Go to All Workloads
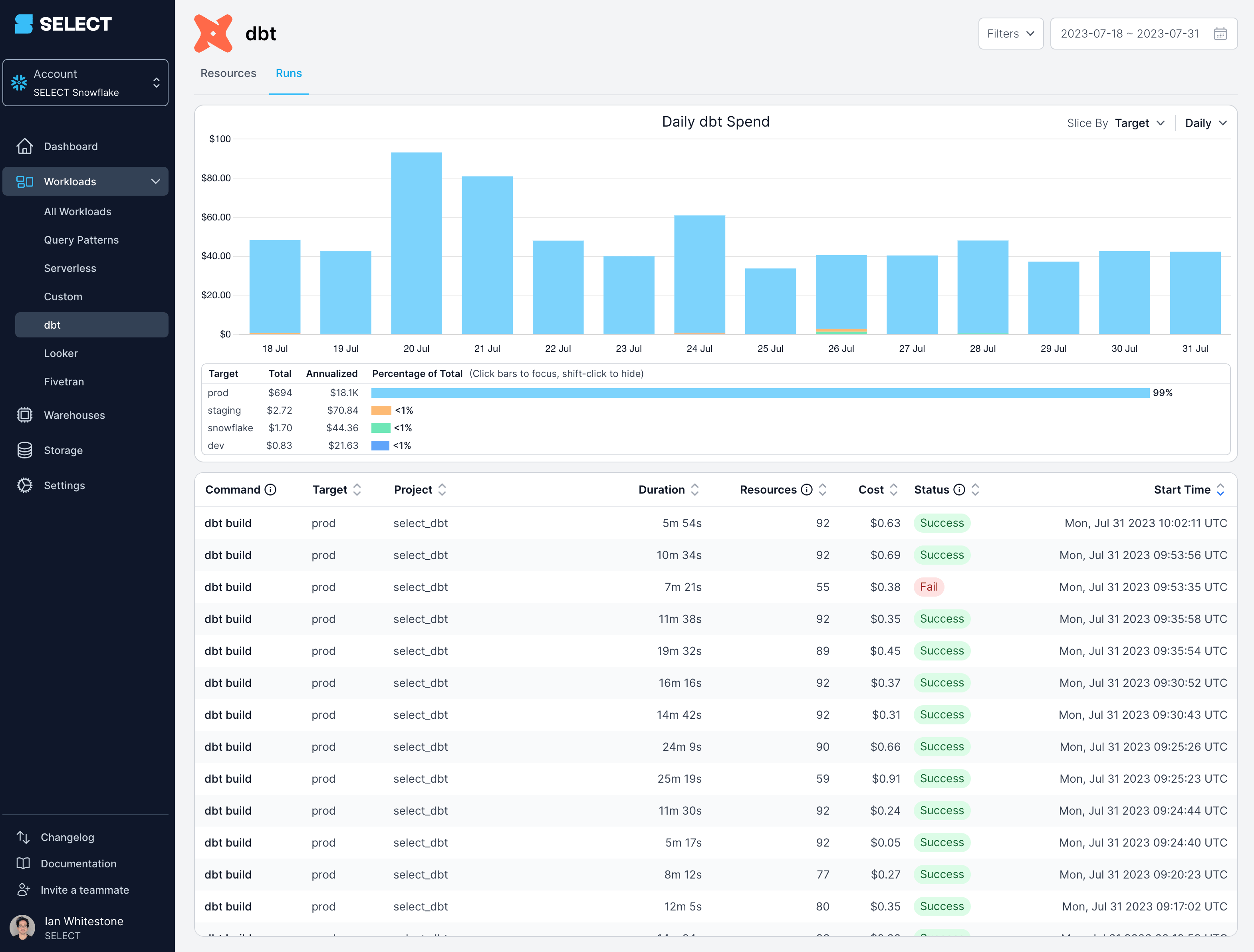The height and width of the screenshot is (952, 1254). [77, 212]
